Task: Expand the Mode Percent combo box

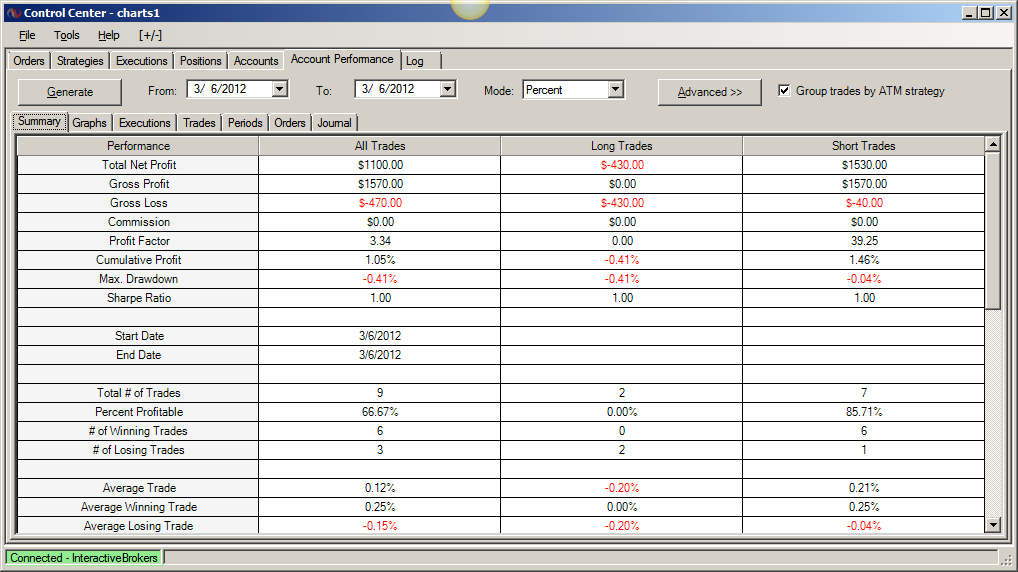Action: [616, 90]
